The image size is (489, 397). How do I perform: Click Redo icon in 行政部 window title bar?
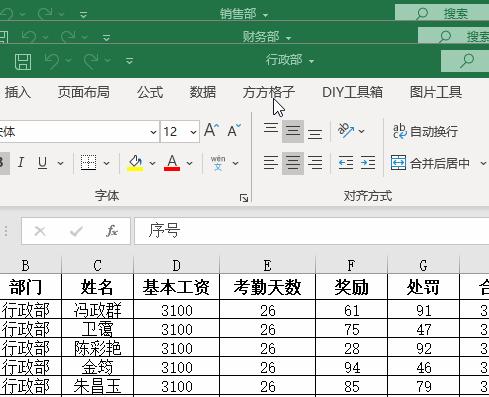pyautogui.click(x=91, y=61)
